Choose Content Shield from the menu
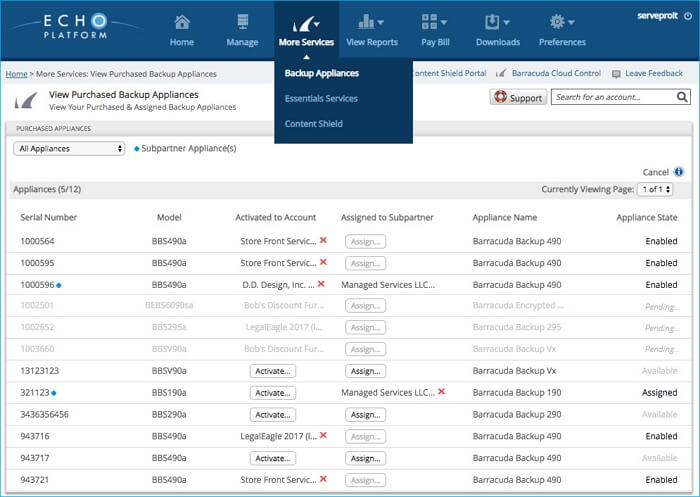This screenshot has height=497, width=700. [313, 124]
